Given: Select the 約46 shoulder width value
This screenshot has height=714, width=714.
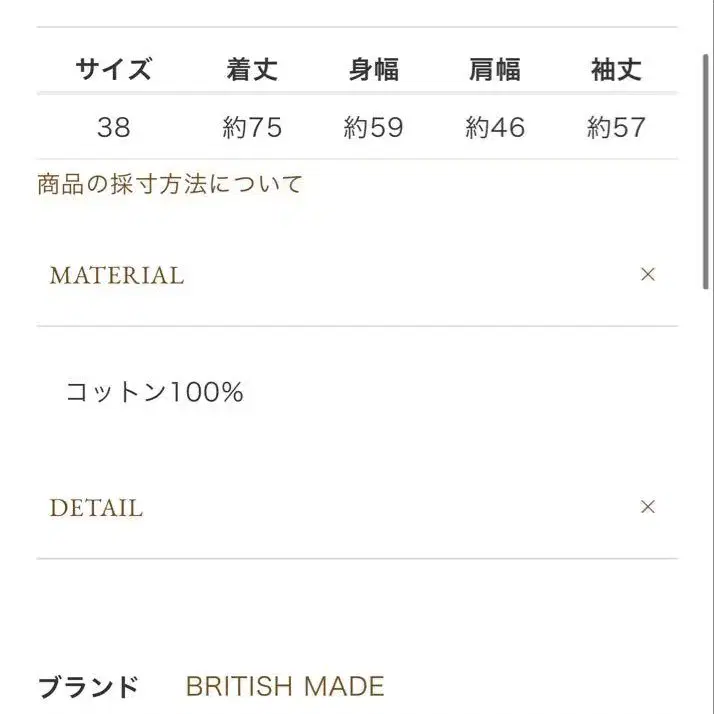Looking at the screenshot, I should coord(495,128).
